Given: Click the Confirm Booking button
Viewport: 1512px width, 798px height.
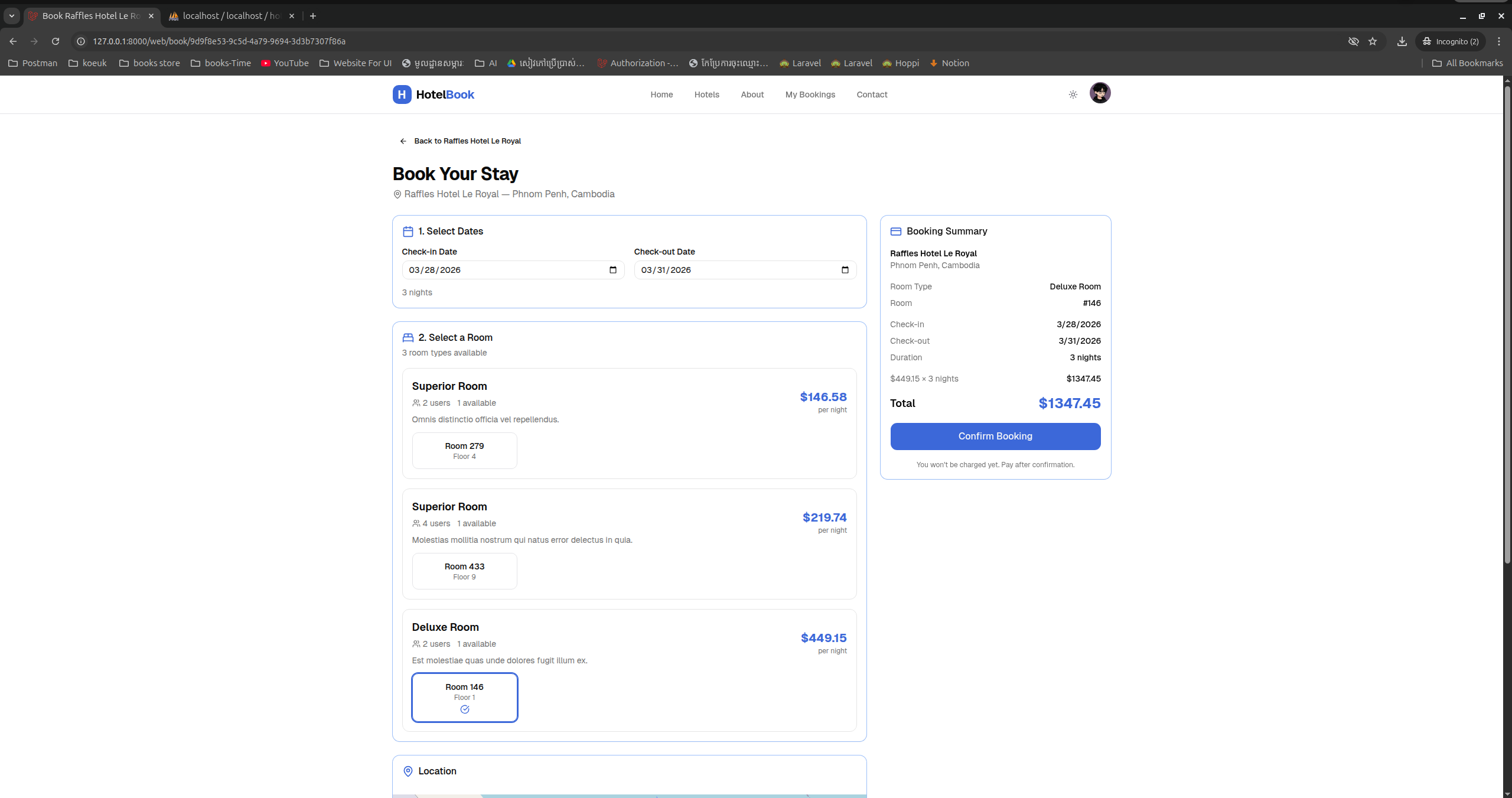Looking at the screenshot, I should pos(995,436).
